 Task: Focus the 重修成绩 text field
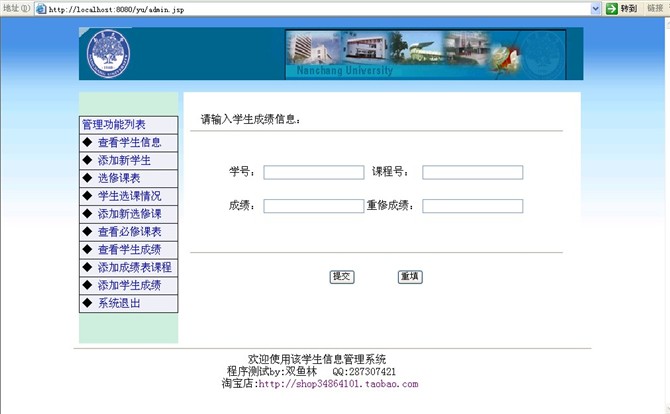tap(472, 206)
